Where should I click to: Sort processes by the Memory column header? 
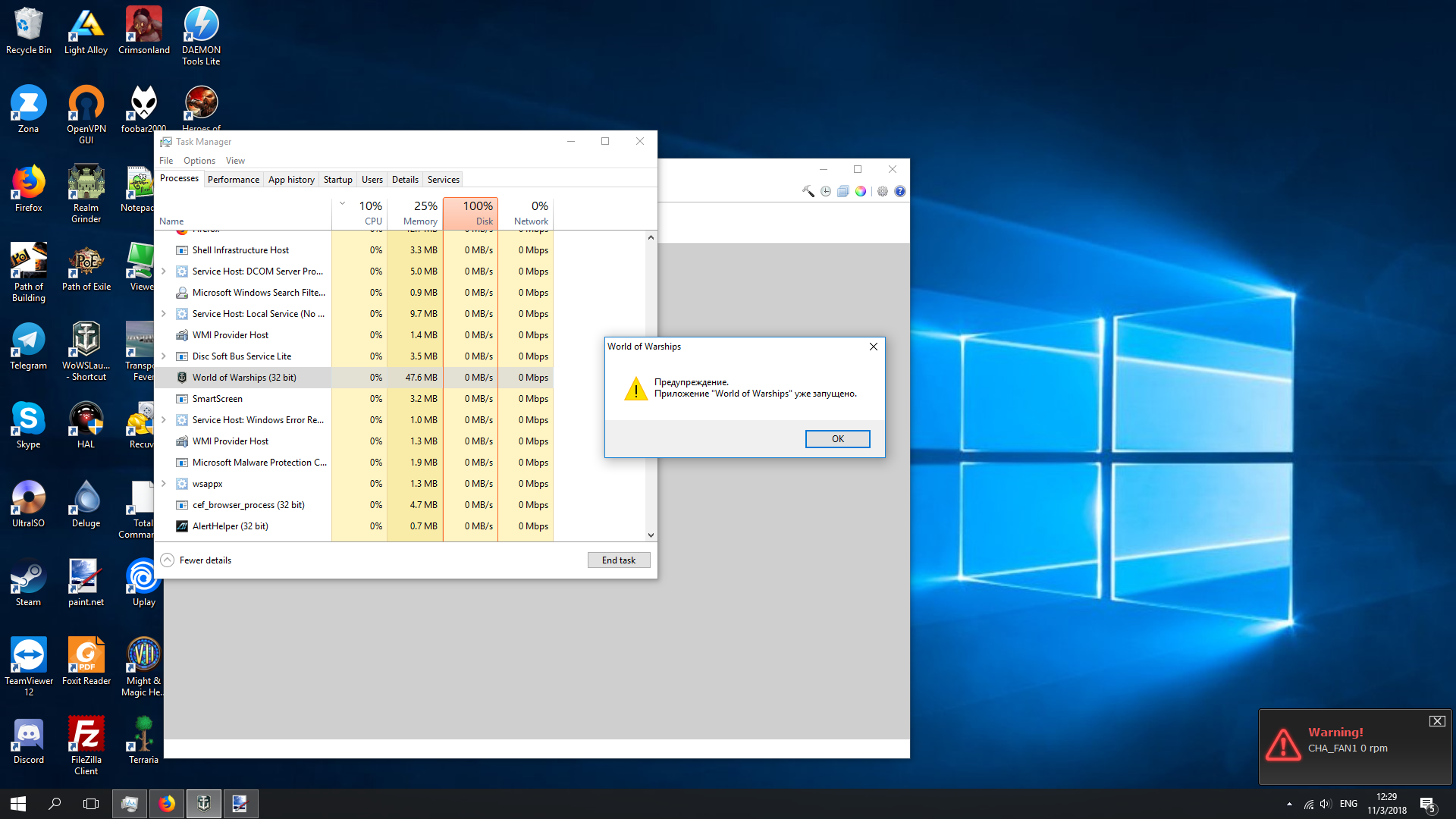tap(415, 213)
